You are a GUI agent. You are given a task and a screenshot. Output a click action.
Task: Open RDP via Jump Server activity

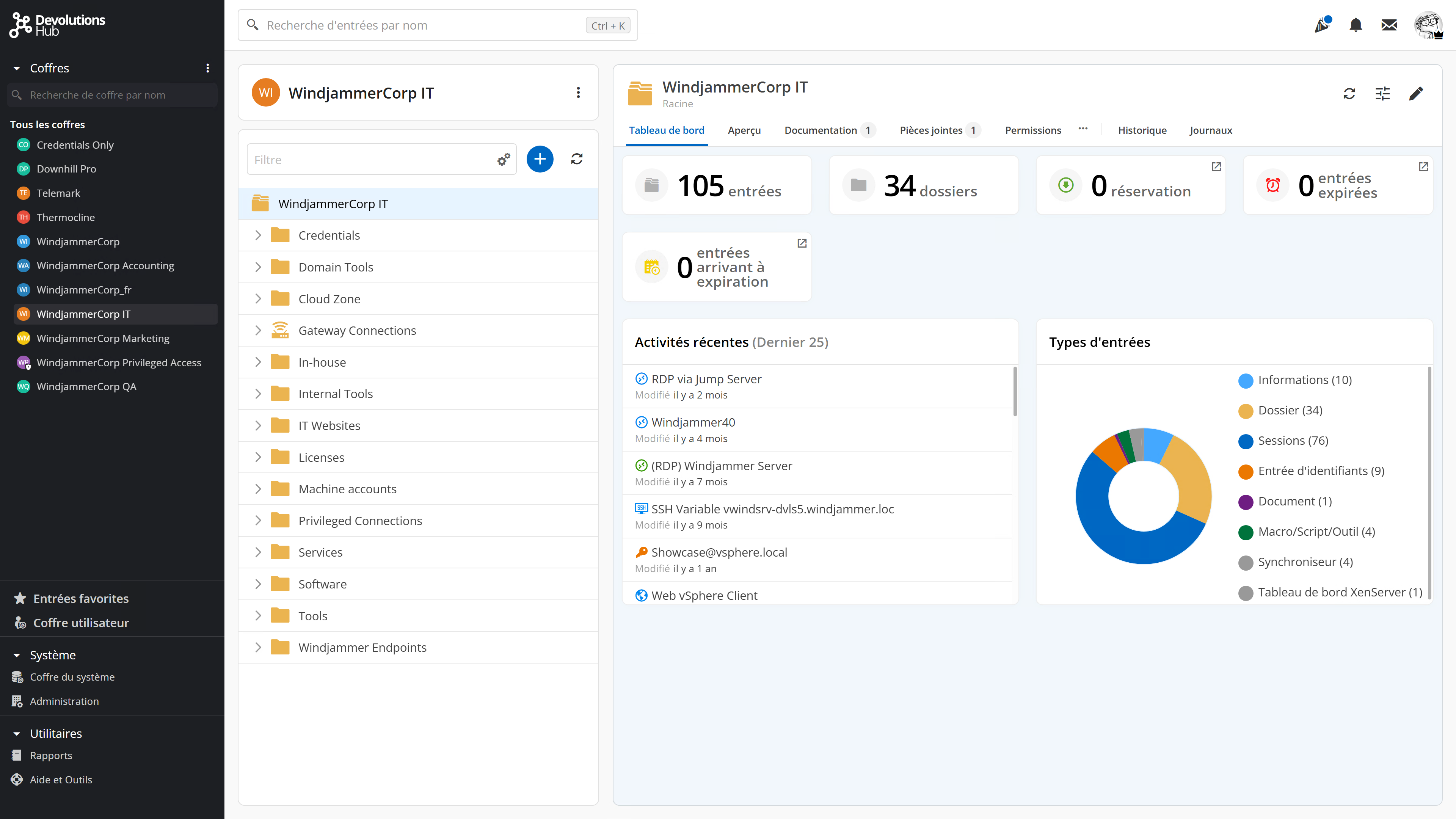(706, 379)
